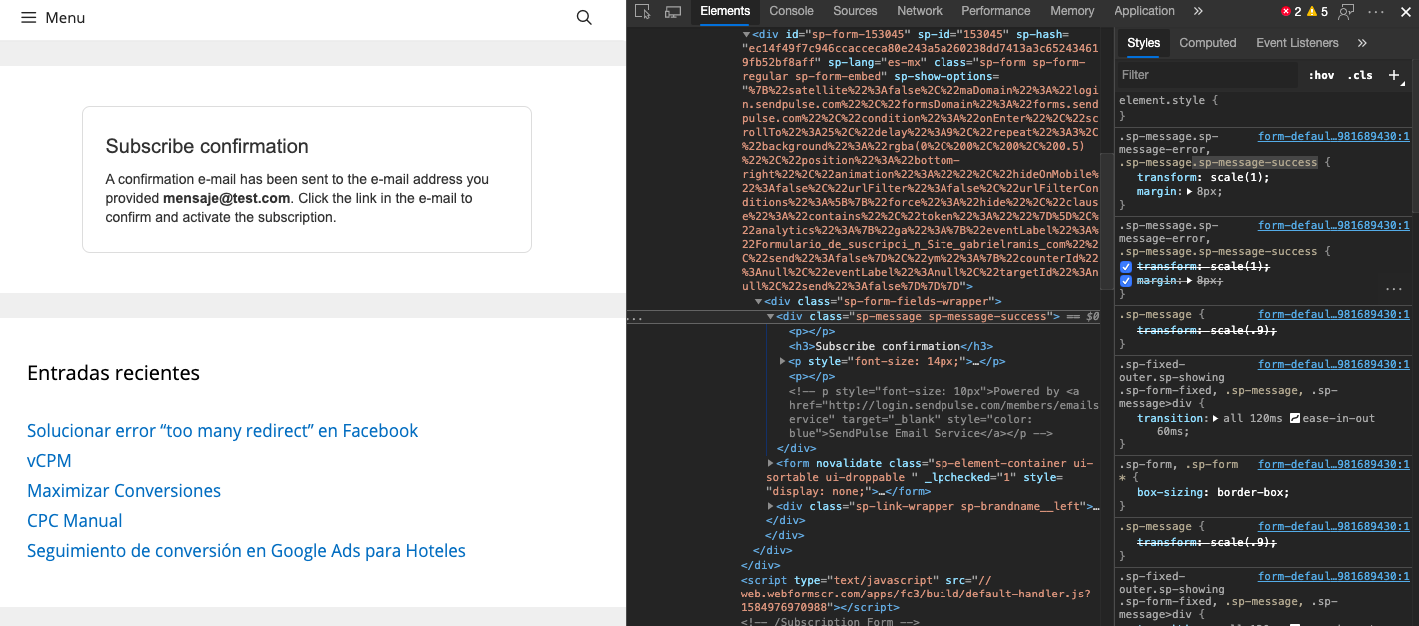1419x626 pixels.
Task: Click the yellow warnings count indicator
Action: click(1317, 12)
